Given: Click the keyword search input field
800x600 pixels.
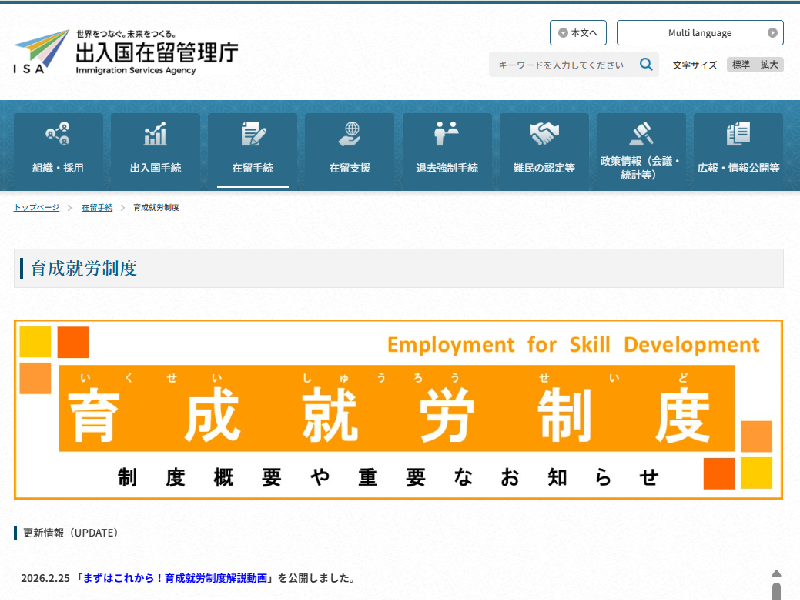Looking at the screenshot, I should tap(562, 65).
